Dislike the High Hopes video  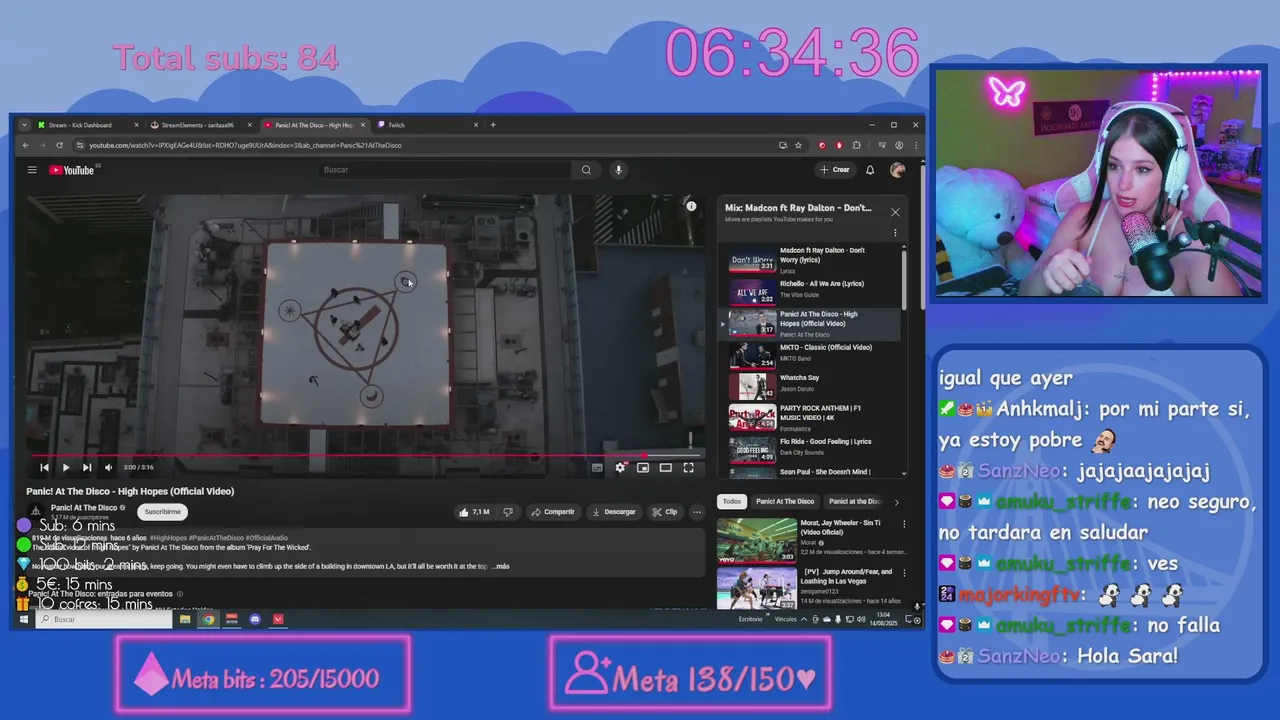tap(508, 512)
